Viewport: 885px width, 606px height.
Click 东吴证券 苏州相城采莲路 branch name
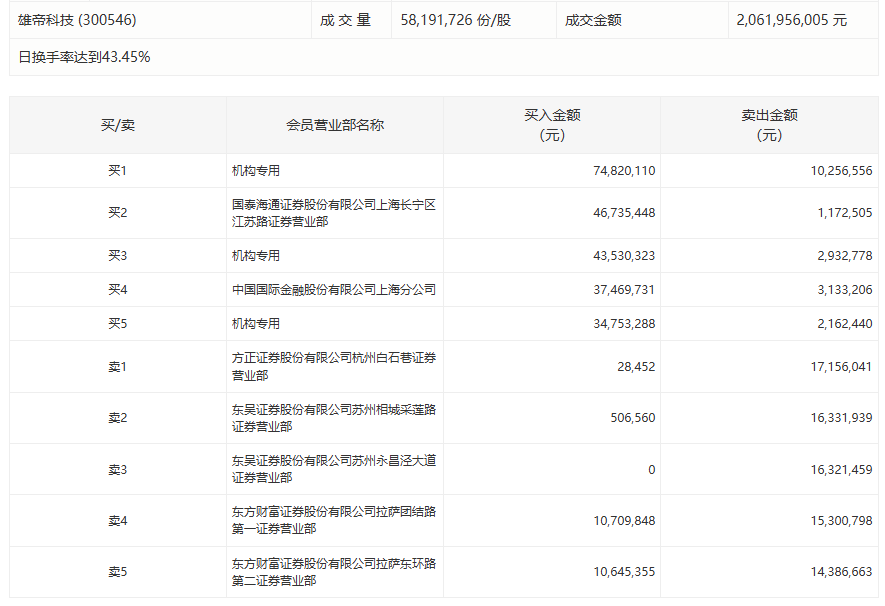pos(334,418)
